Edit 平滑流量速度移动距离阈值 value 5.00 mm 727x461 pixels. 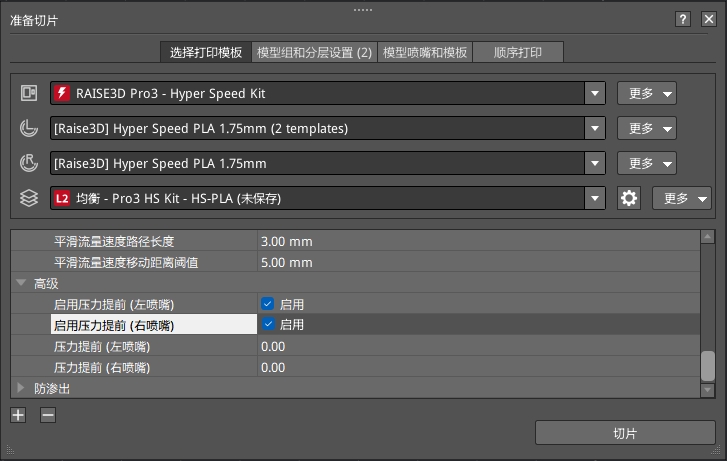(x=478, y=262)
